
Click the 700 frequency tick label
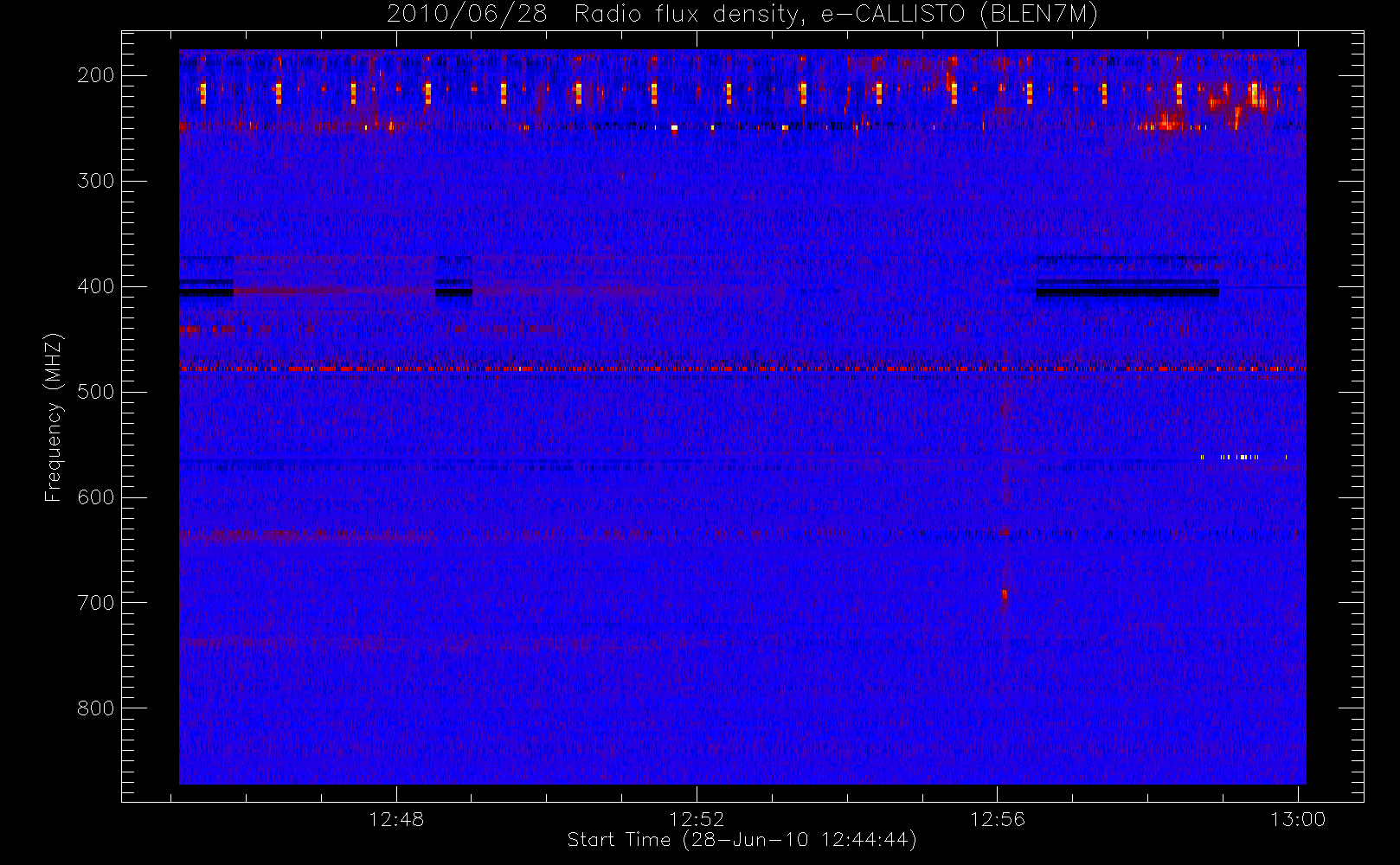coord(95,603)
